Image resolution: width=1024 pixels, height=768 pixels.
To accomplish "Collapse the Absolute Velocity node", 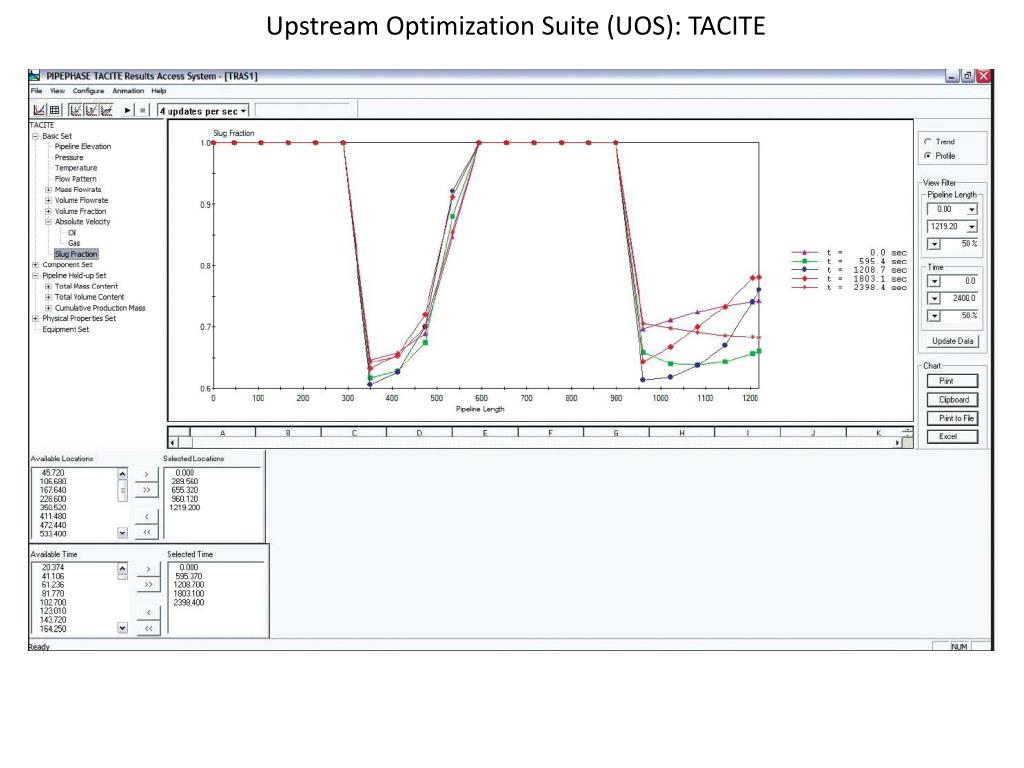I will 48,222.
